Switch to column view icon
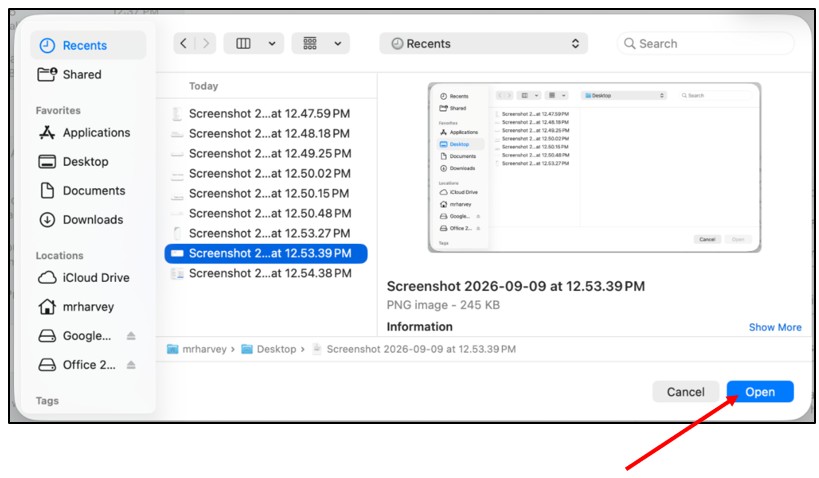Screen dimensions: 819x478 243,43
